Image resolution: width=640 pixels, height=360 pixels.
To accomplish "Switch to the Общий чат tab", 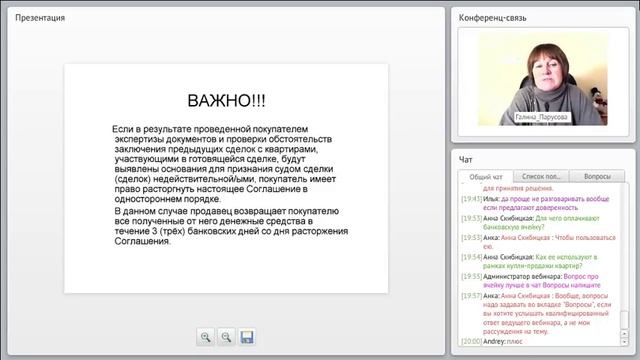I will coord(485,177).
